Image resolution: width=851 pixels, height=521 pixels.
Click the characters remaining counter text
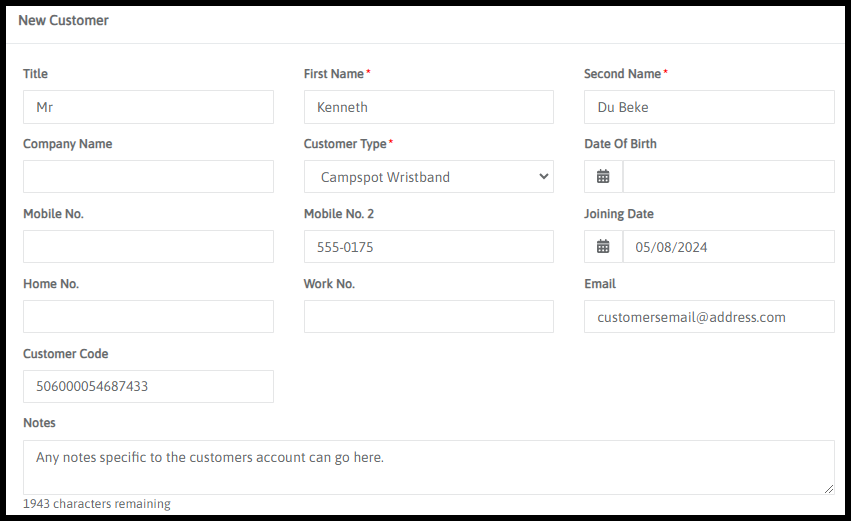coord(97,504)
